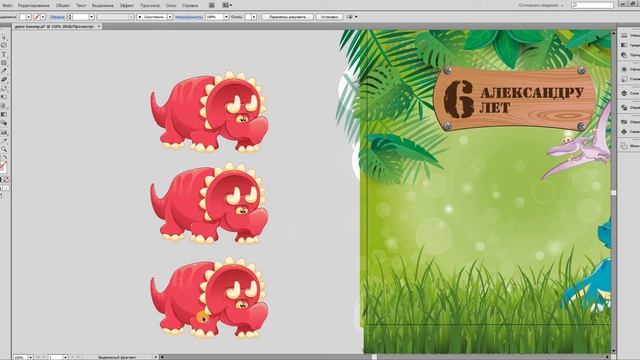Image resolution: width=640 pixels, height=360 pixels.
Task: Open the stroke color swatch dropdown
Action: coord(43,17)
